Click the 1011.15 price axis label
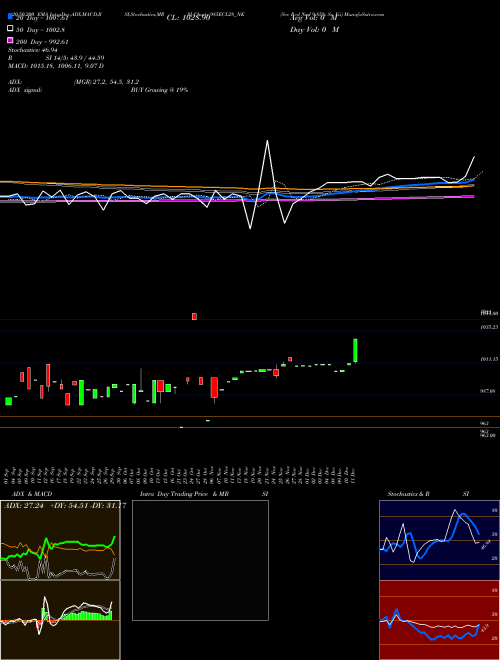 (489, 359)
